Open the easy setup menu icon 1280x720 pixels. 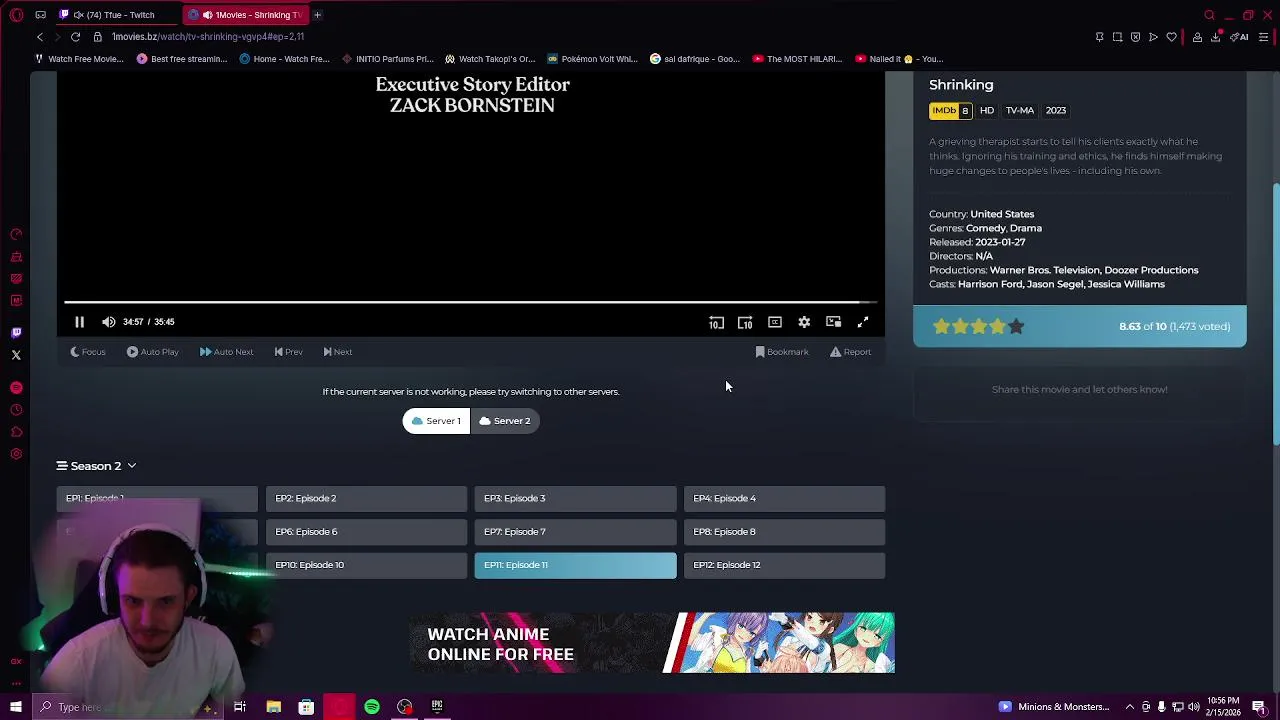pyautogui.click(x=1263, y=37)
